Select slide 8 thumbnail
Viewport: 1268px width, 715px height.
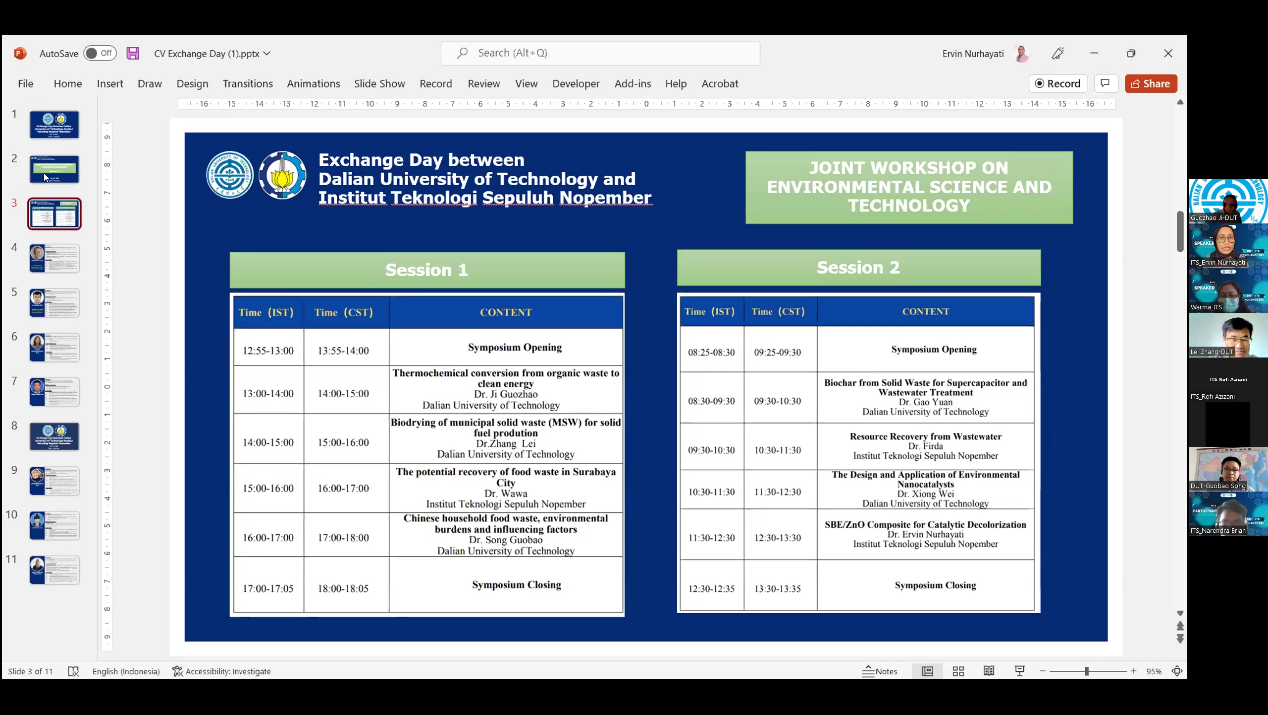(54, 436)
